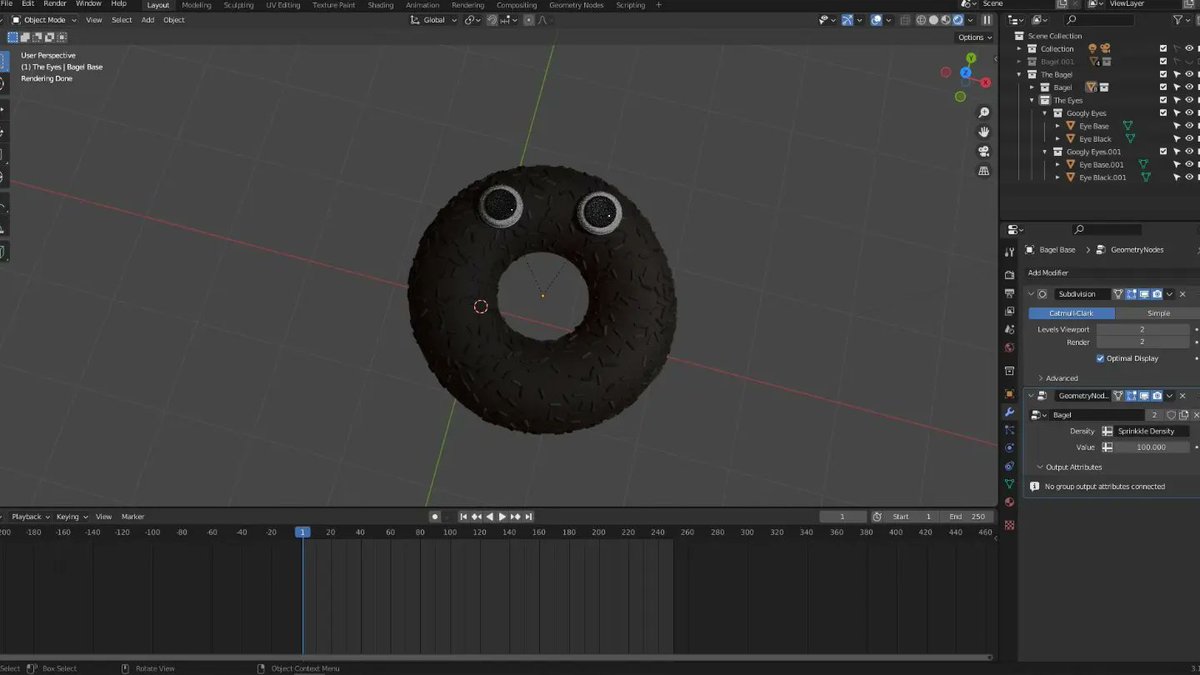This screenshot has width=1200, height=675.
Task: Open the Options dropdown
Action: [974, 37]
